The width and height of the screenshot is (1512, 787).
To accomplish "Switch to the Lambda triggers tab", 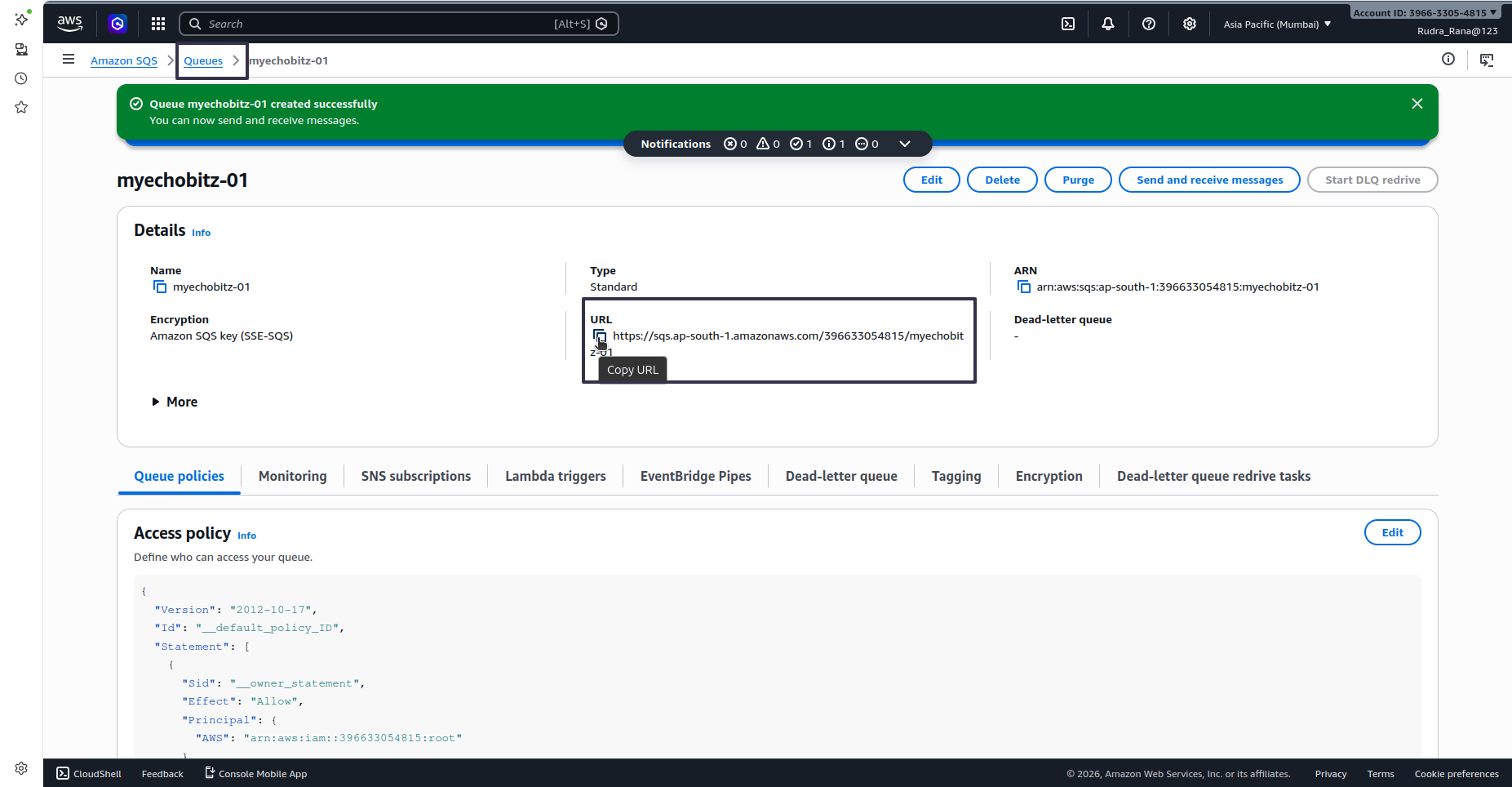I will coord(556,476).
